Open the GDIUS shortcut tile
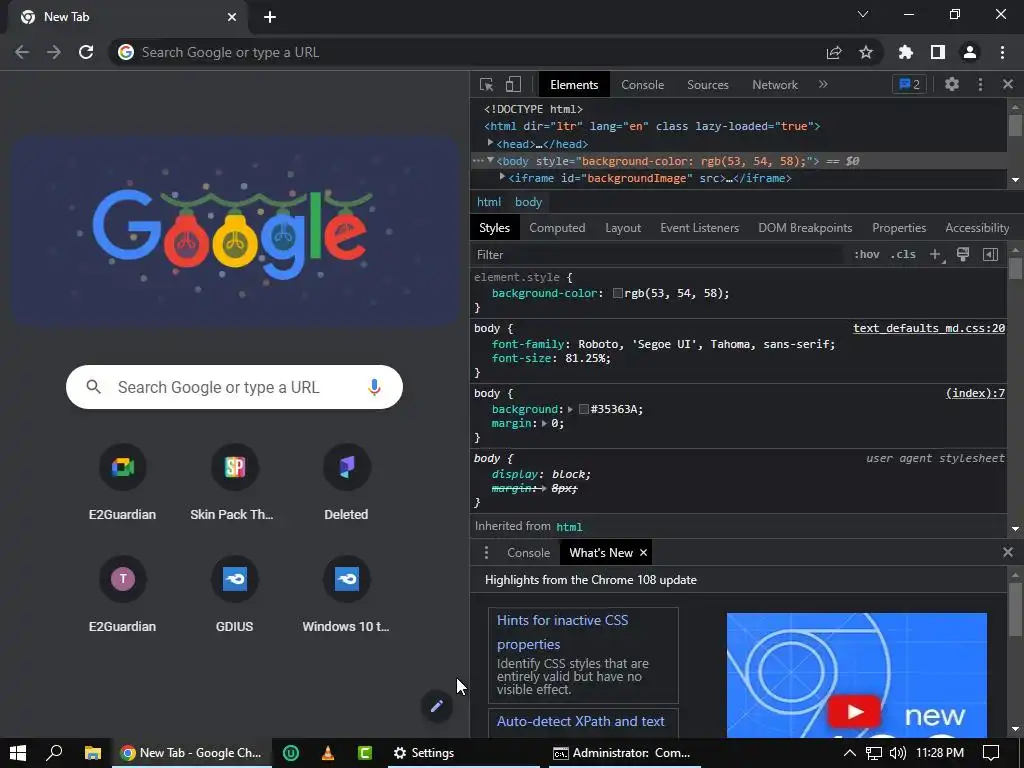 click(x=234, y=595)
